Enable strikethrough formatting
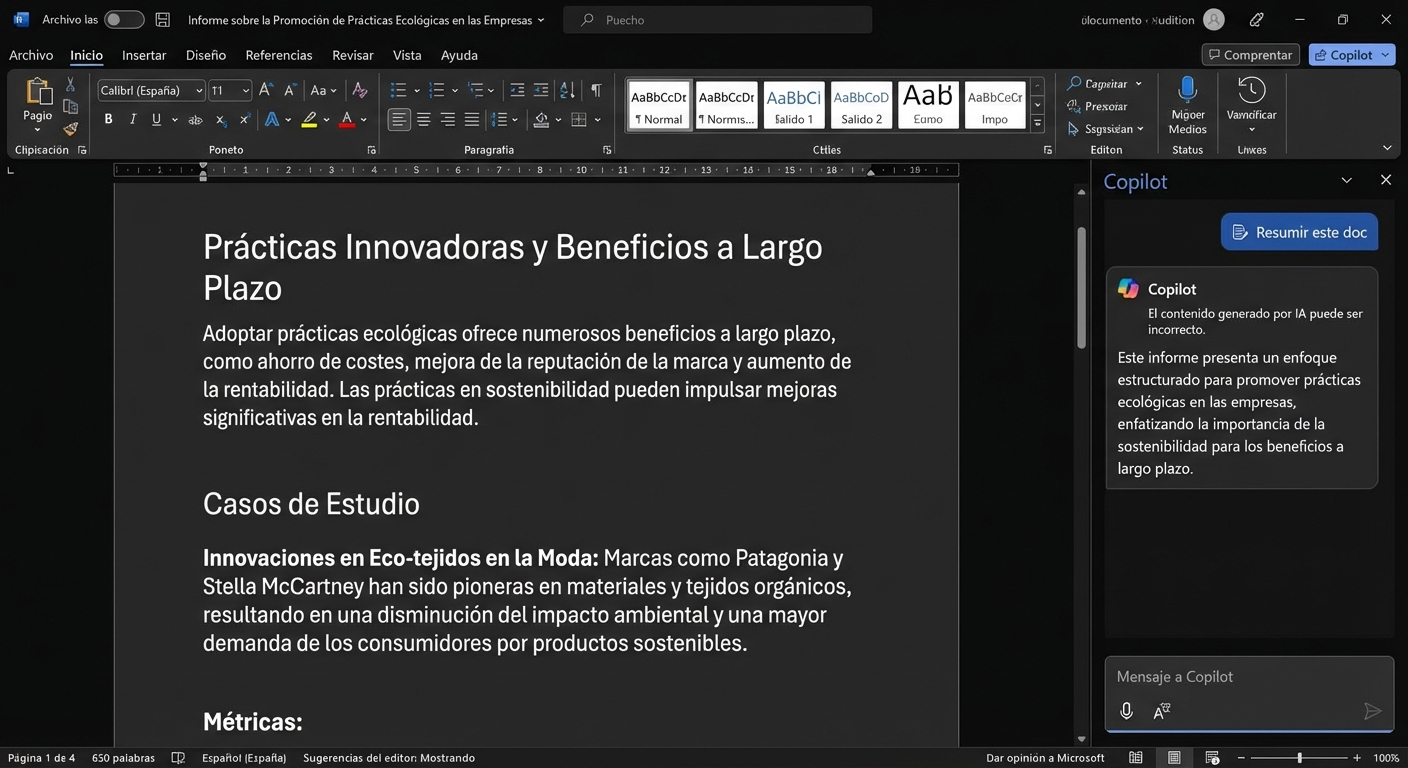The height and width of the screenshot is (768, 1408). tap(194, 118)
